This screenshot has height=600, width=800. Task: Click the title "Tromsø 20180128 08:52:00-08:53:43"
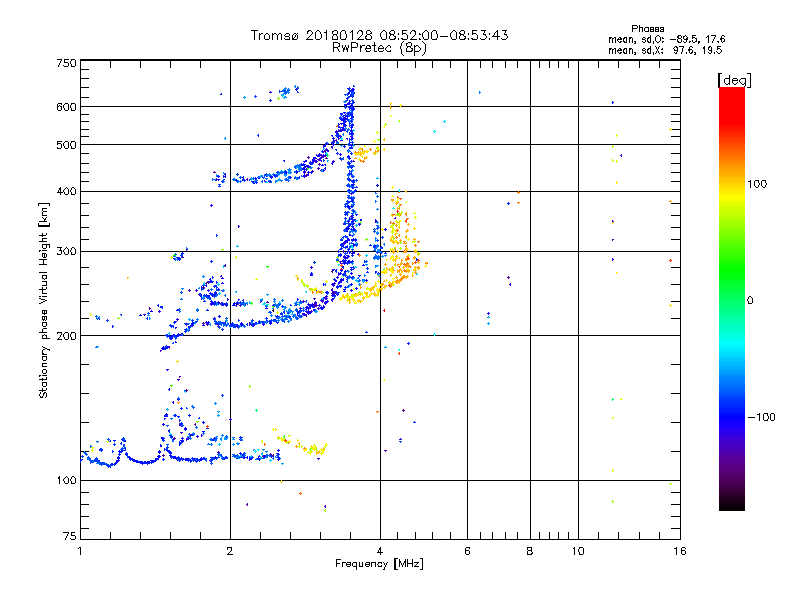(x=379, y=35)
